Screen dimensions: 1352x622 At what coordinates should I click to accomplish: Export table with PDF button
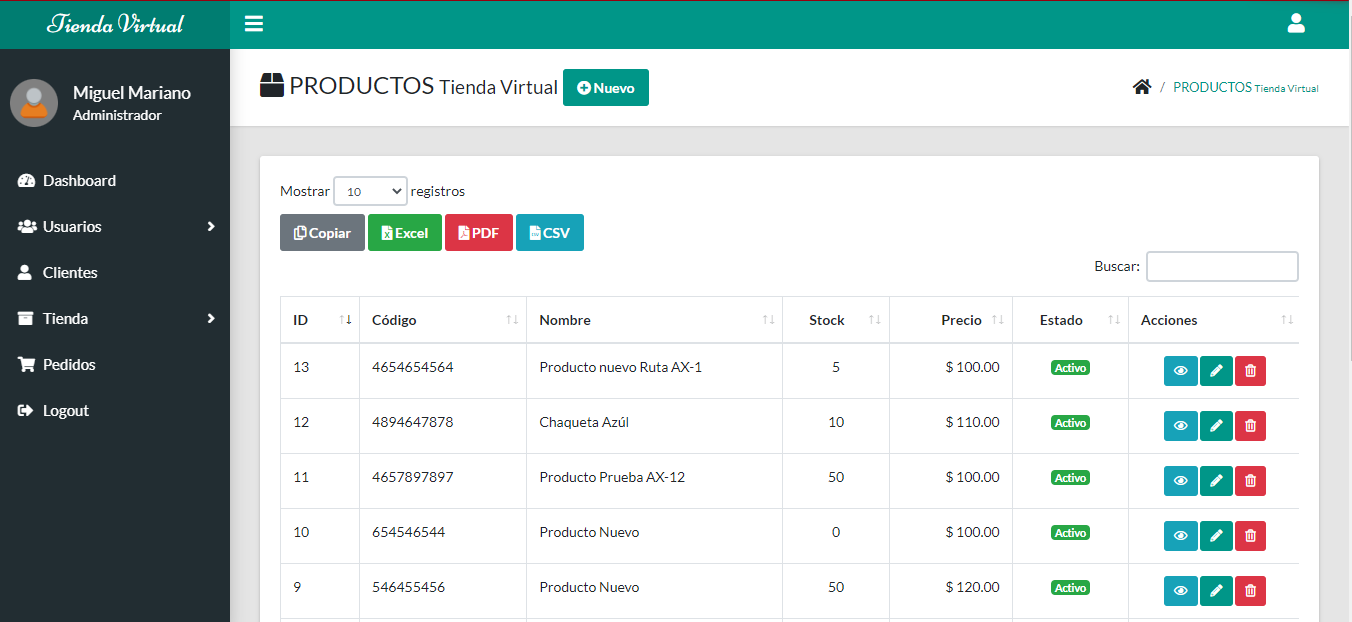point(479,232)
